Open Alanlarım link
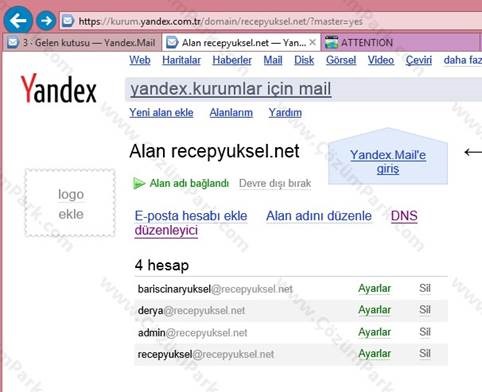Viewport: 482px width, 392px height. (231, 113)
